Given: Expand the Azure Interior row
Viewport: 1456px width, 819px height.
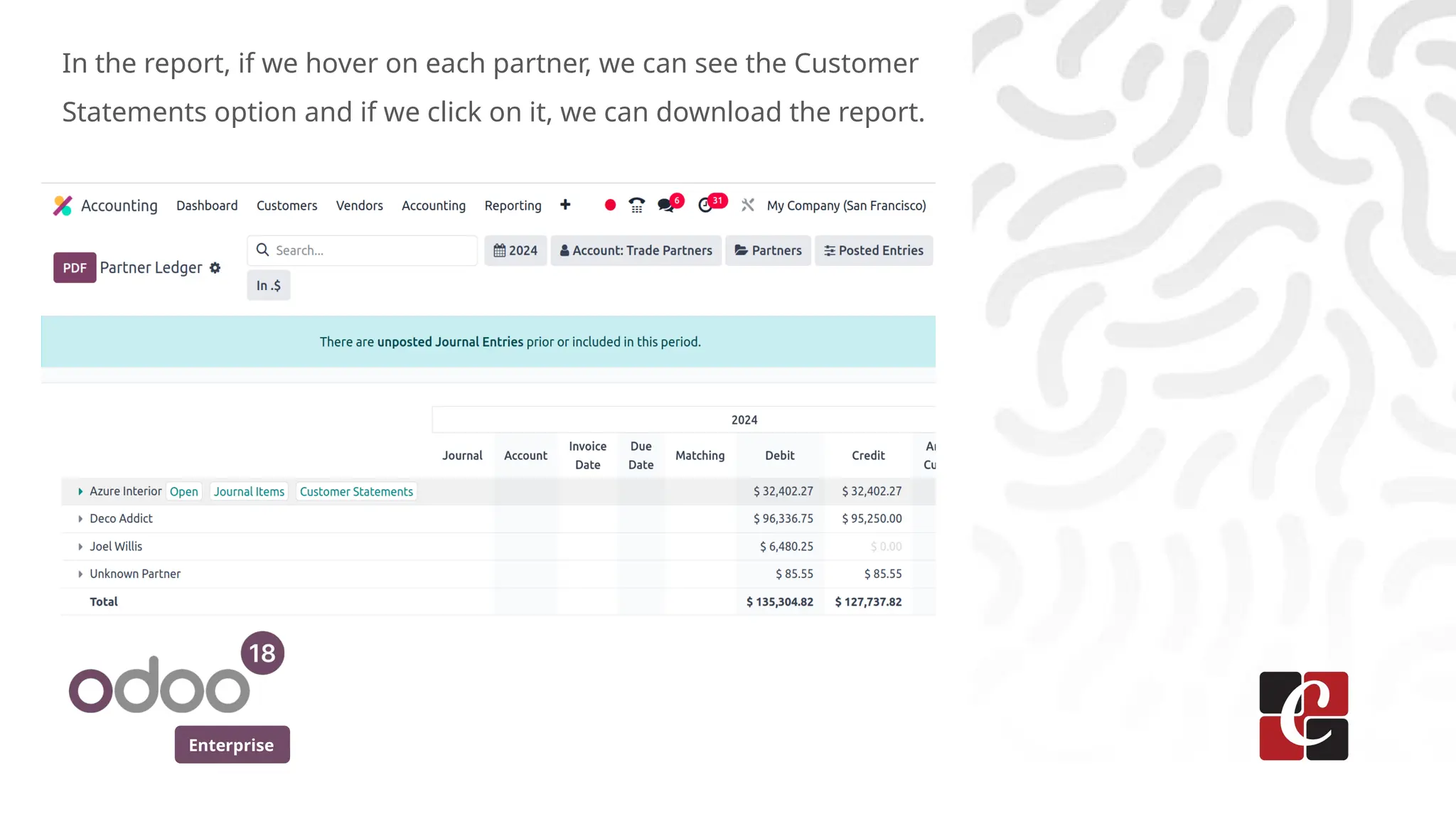Looking at the screenshot, I should 80,491.
